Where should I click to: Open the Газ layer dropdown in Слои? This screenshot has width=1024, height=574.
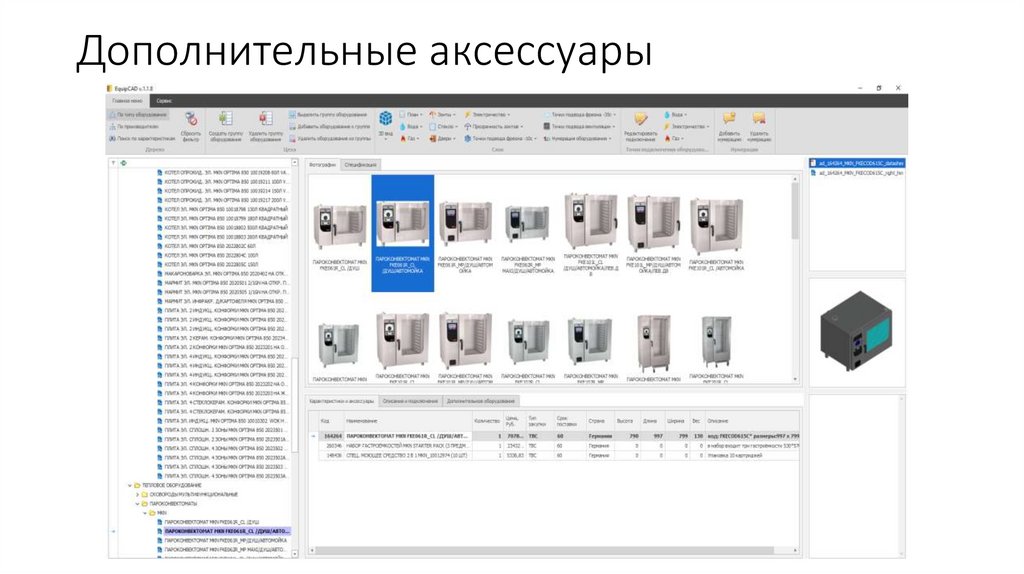[x=409, y=138]
